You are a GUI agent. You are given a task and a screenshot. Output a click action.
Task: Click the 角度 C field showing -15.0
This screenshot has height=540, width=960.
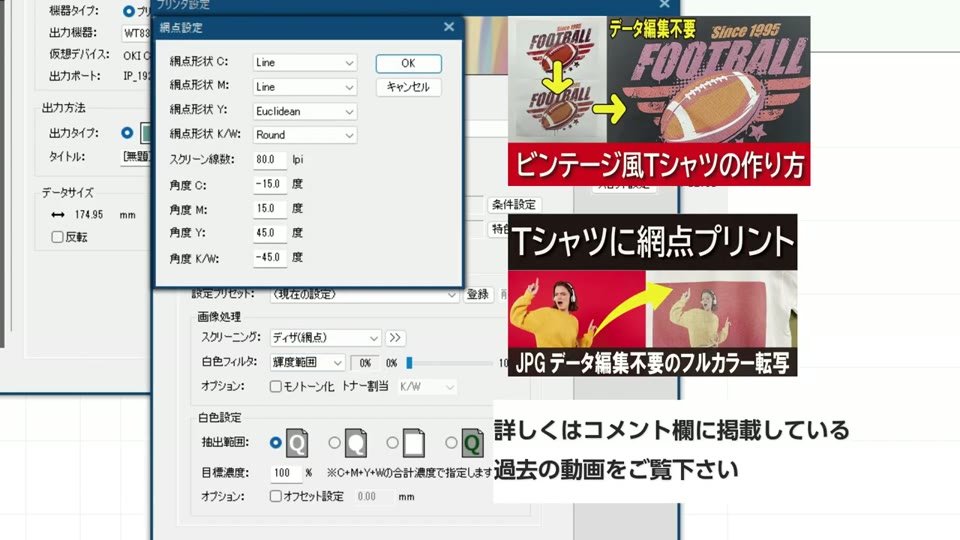pos(270,184)
